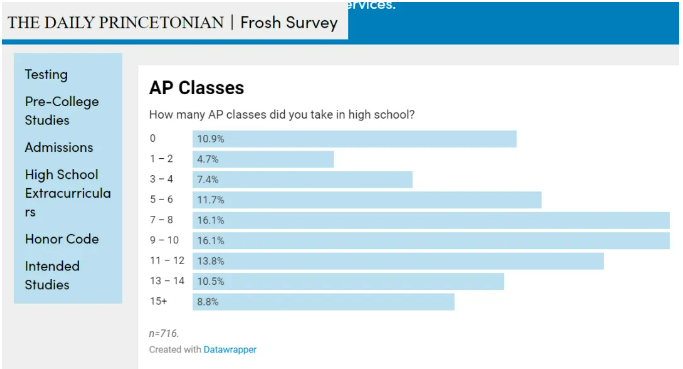Navigate to Honor Code section
683x369 pixels.
pos(62,239)
